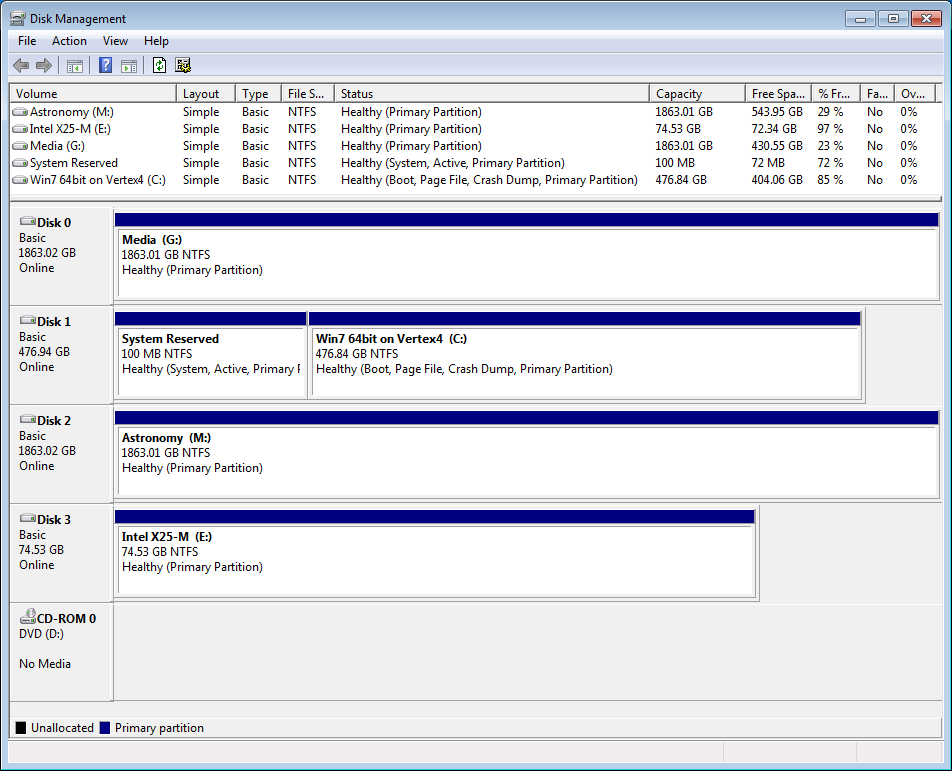Maximize the Disk Management window
Screen dimensions: 952x771
click(893, 19)
